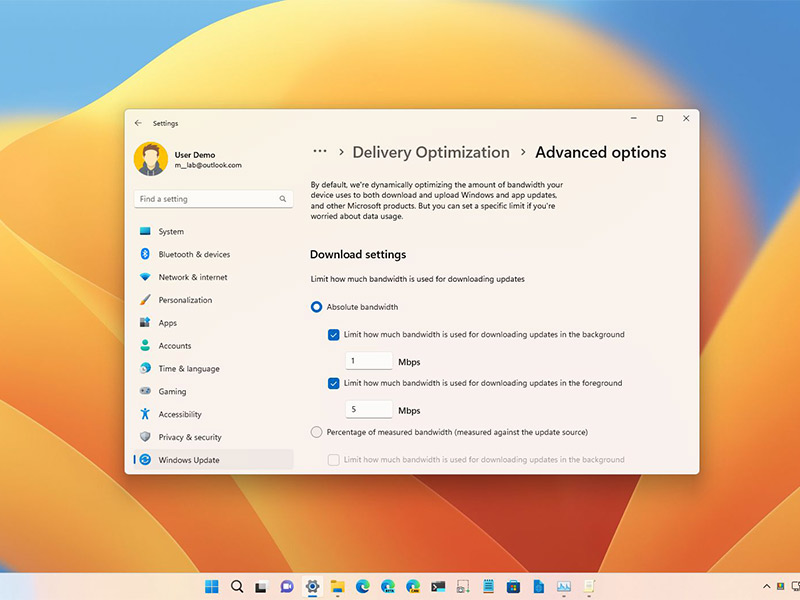Screen dimensions: 800x600
Task: Click the Settings gear on the taskbar
Action: pyautogui.click(x=312, y=587)
